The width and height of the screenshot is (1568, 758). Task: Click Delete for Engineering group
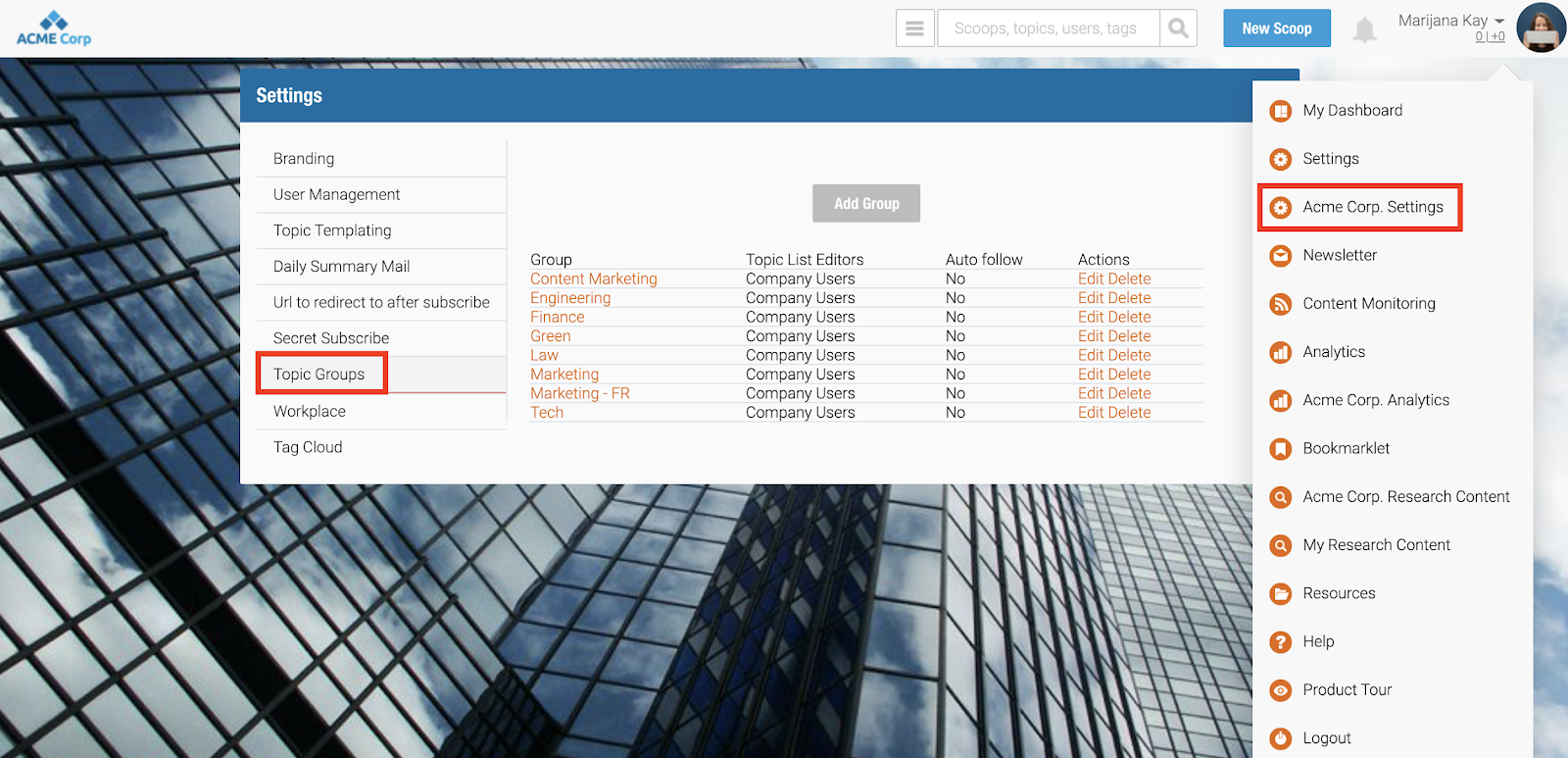pyautogui.click(x=1130, y=298)
